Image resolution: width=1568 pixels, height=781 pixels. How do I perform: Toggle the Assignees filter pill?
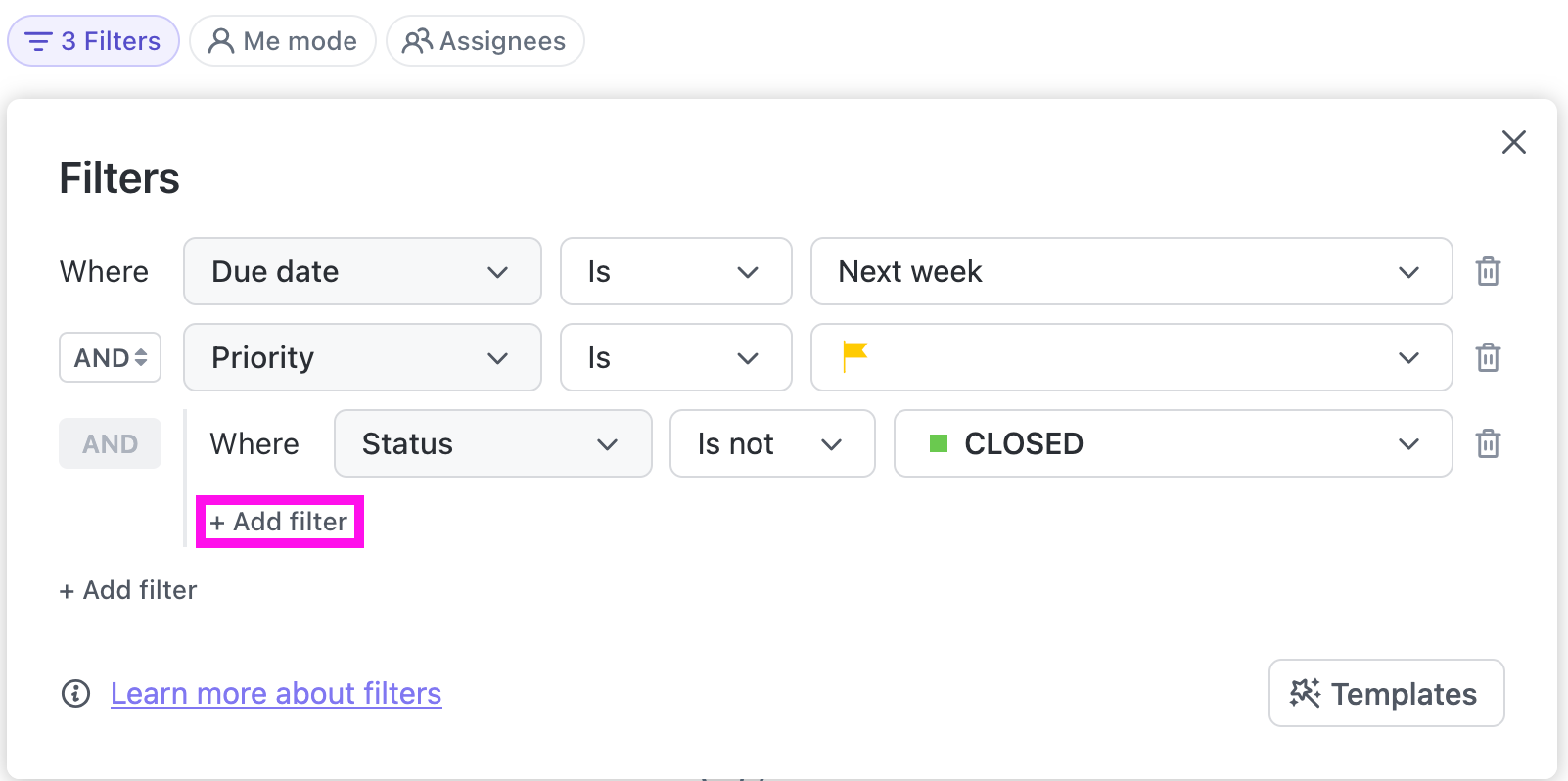click(485, 41)
